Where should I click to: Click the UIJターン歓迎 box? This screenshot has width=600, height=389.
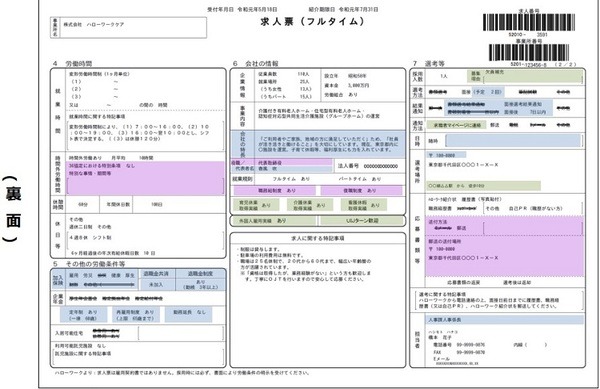pos(362,221)
